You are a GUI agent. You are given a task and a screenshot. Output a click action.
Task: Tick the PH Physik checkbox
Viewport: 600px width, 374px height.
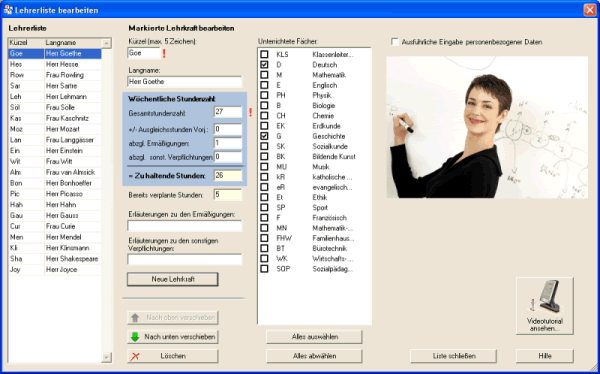(264, 95)
